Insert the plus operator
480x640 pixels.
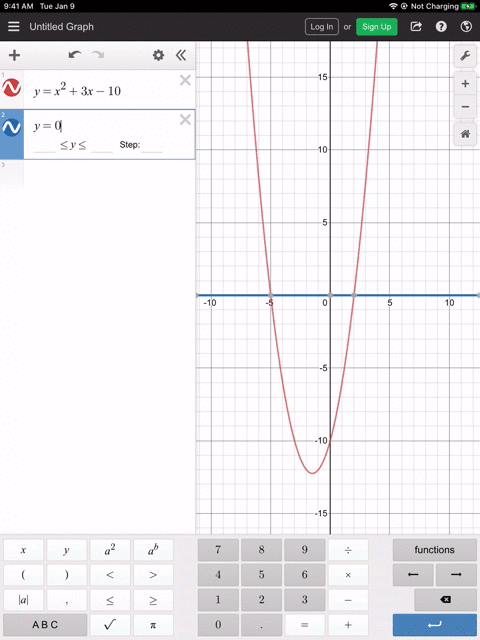click(348, 625)
